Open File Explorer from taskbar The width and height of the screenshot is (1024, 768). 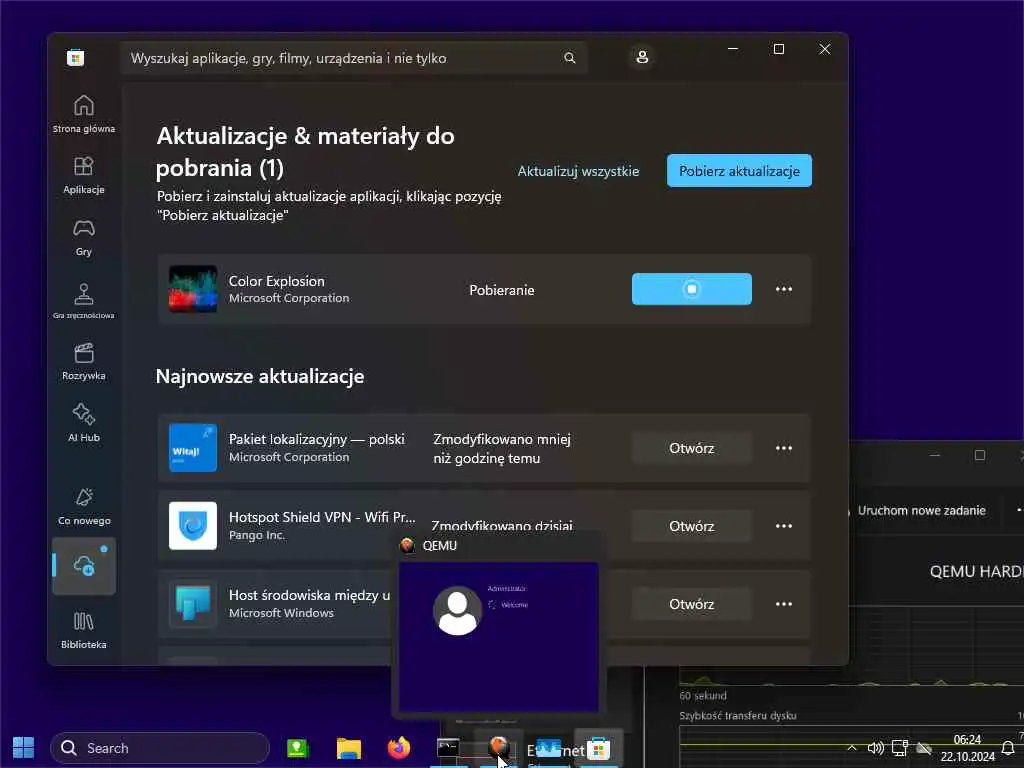[x=349, y=748]
